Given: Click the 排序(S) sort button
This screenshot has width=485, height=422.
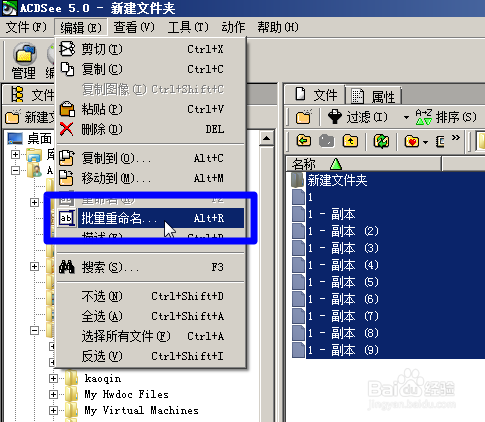Looking at the screenshot, I should 446,117.
